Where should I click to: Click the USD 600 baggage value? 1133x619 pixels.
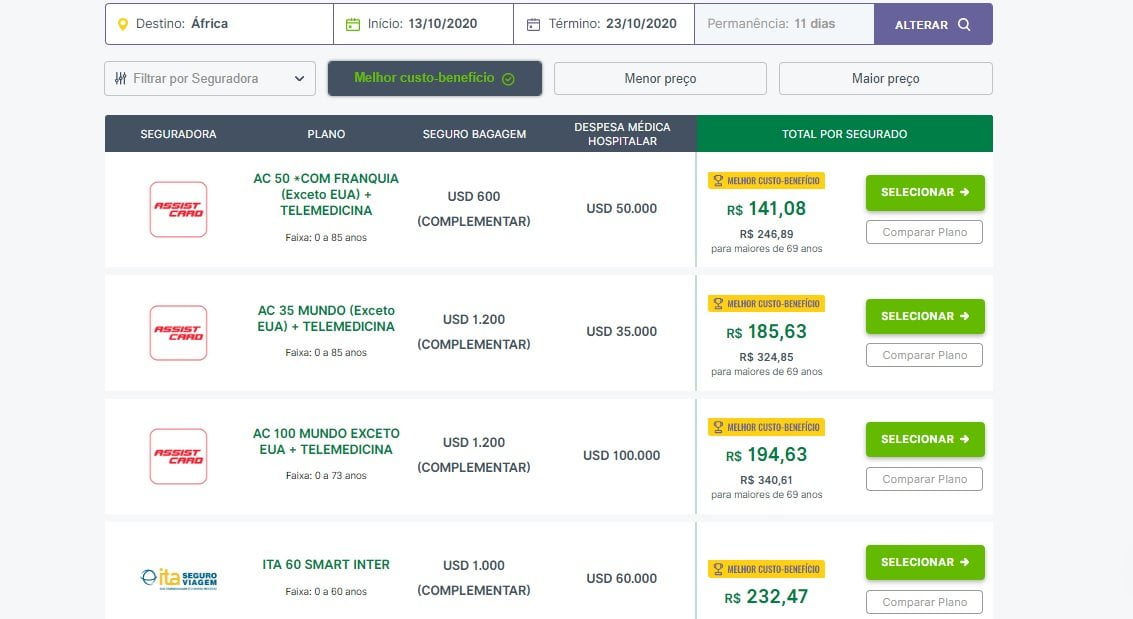474,196
